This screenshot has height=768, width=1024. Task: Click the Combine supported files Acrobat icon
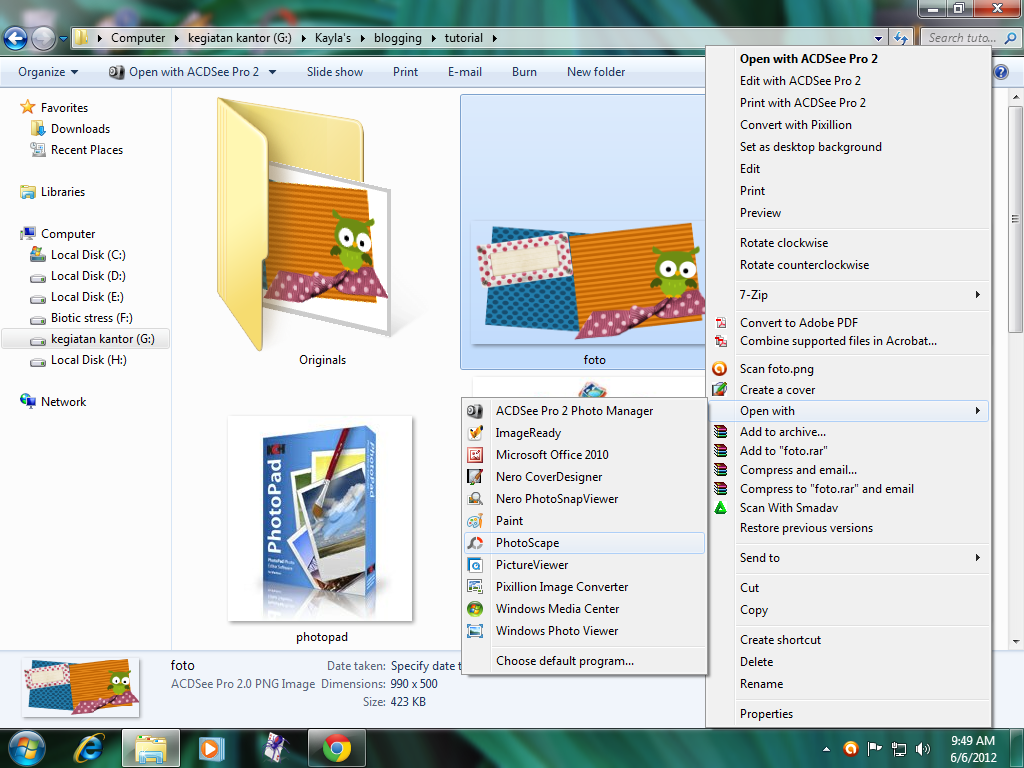coord(720,341)
